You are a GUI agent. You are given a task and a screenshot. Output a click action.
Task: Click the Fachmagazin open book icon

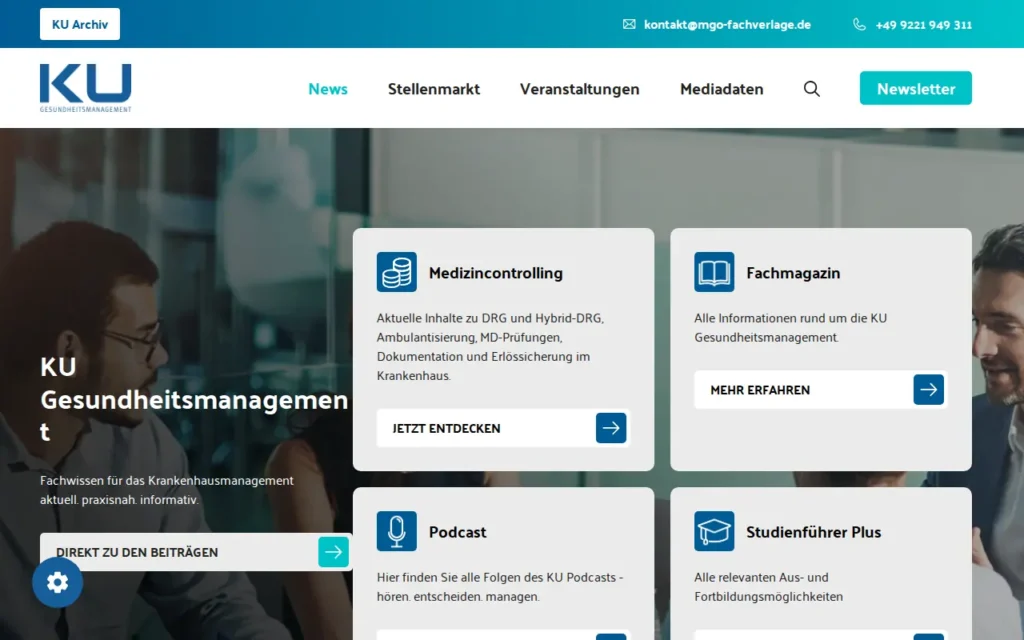click(714, 272)
